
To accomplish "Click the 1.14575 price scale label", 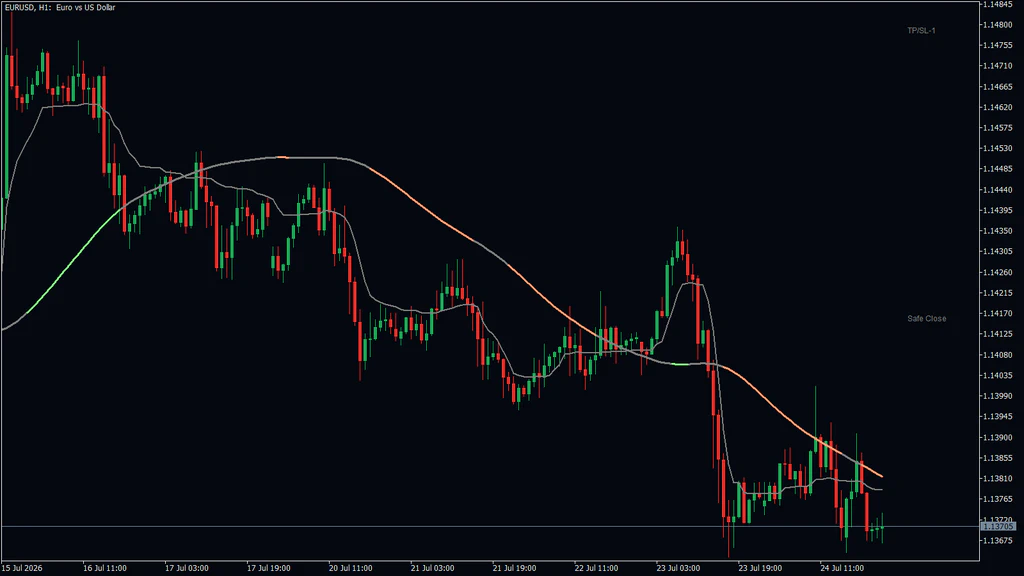I will pyautogui.click(x=997, y=128).
